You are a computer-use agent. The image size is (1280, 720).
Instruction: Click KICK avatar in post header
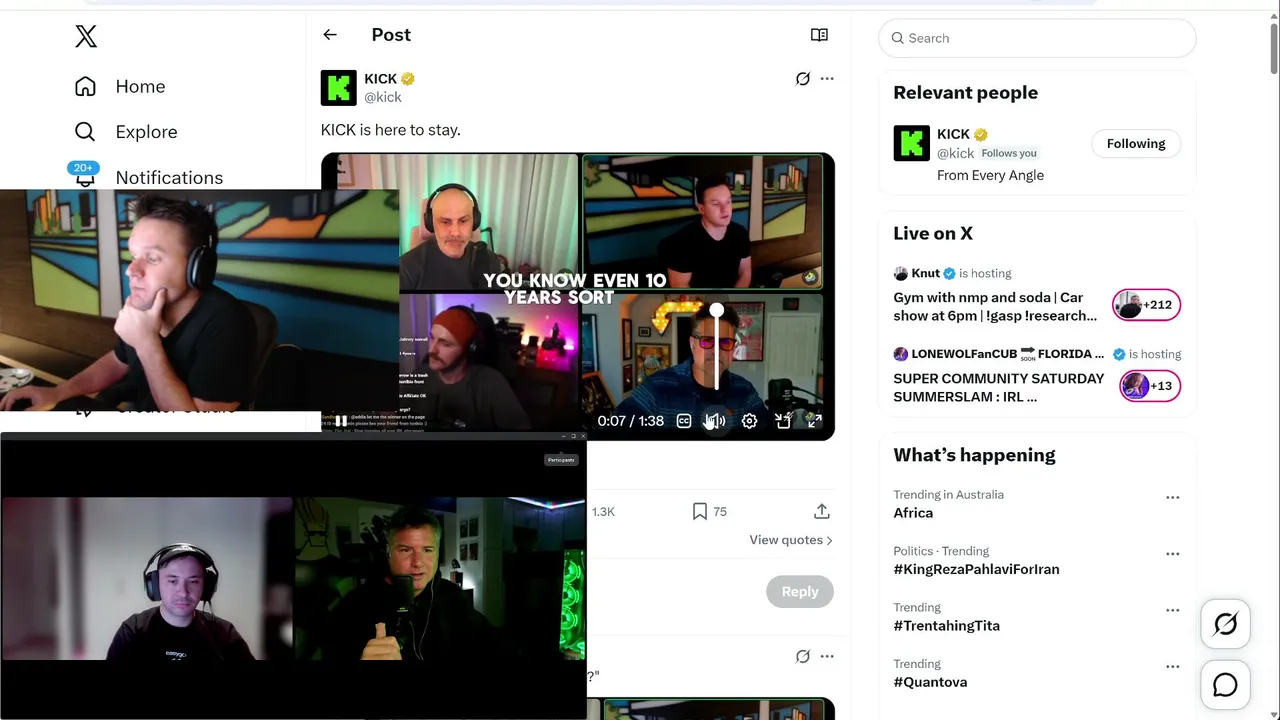[338, 88]
